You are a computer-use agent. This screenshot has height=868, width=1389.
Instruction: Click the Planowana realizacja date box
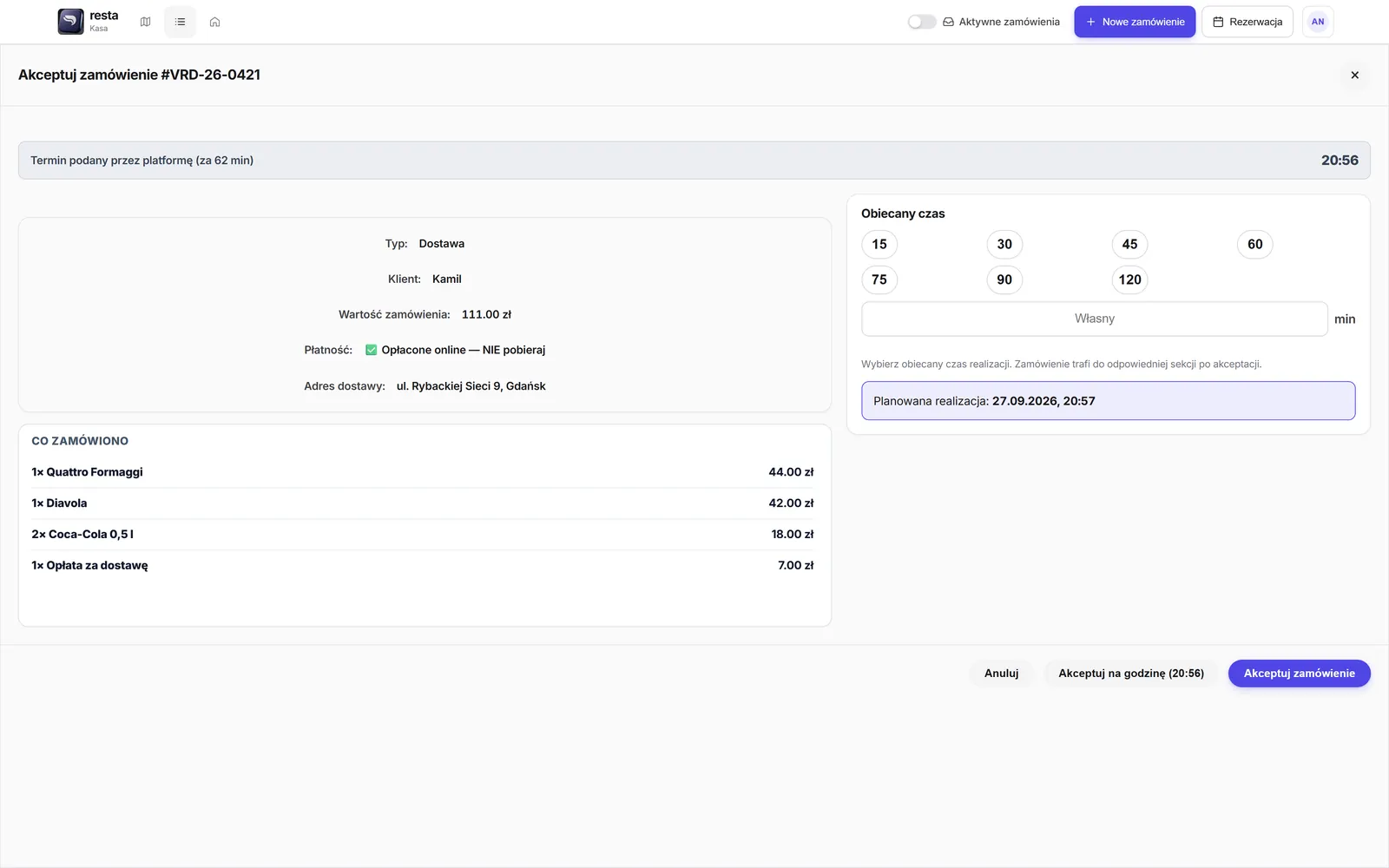click(1108, 401)
